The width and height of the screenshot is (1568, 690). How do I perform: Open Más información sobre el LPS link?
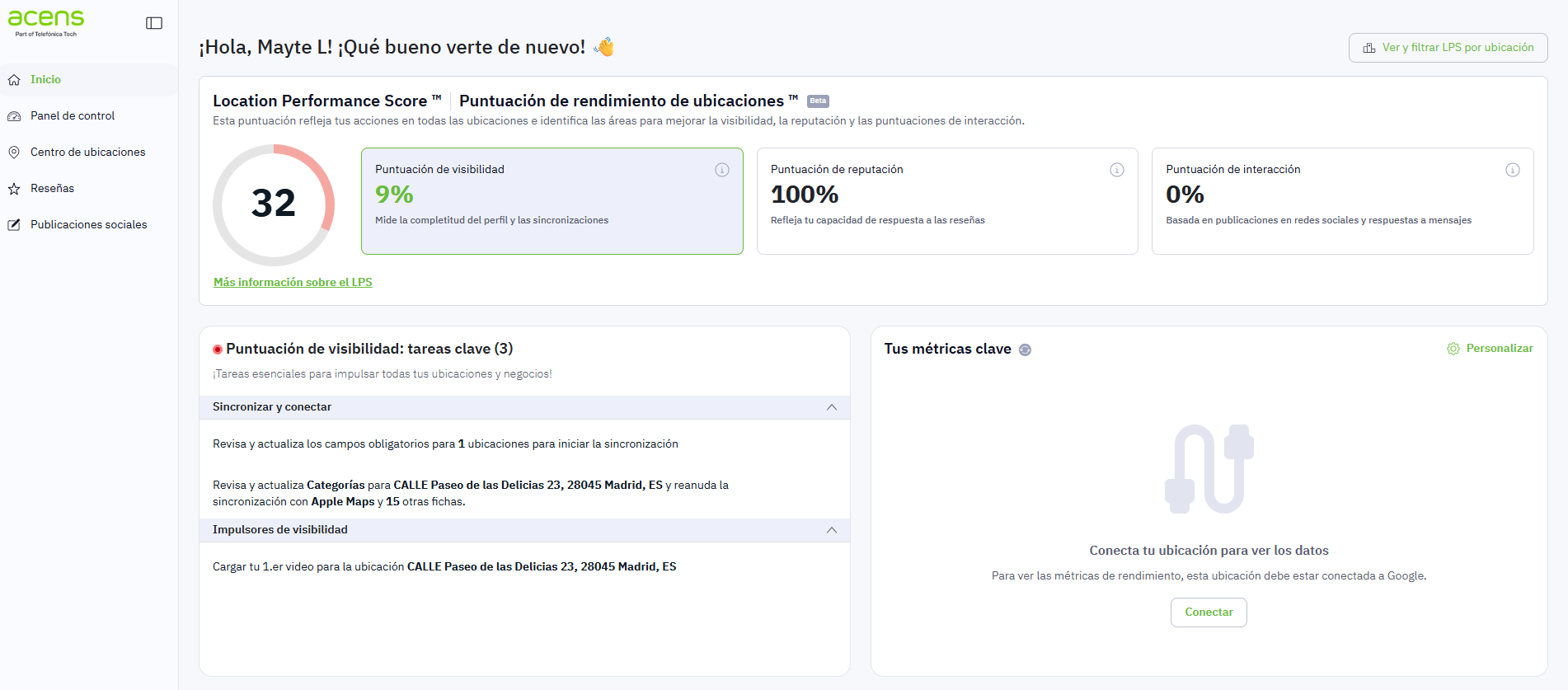coord(293,282)
